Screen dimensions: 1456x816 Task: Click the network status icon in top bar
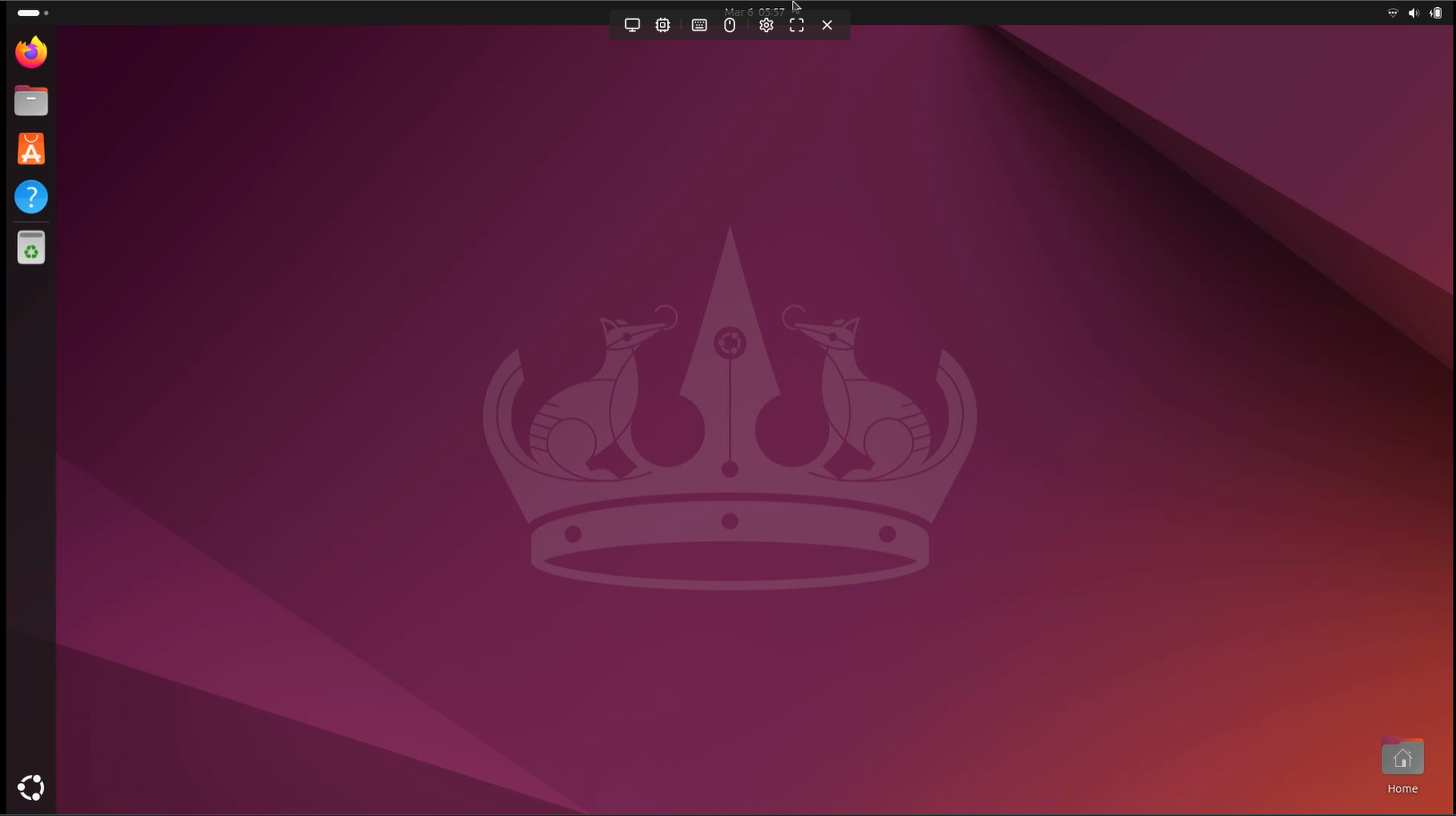click(x=1393, y=12)
